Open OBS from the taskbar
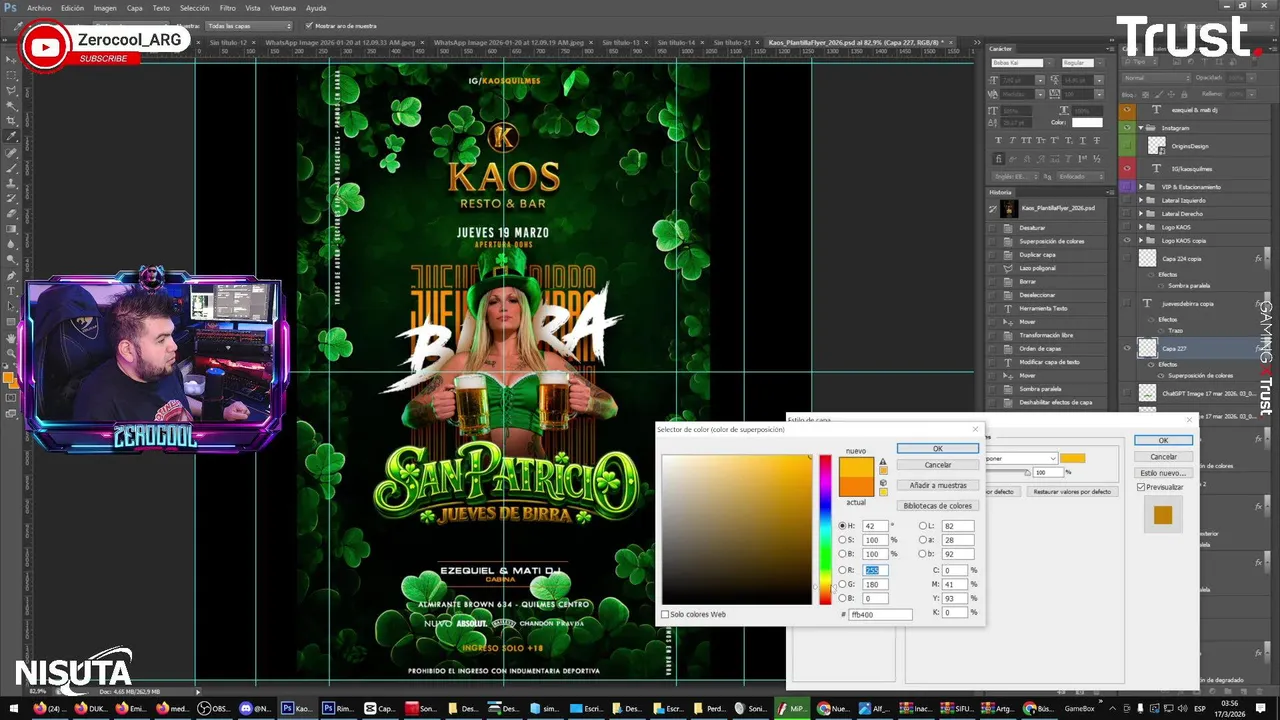Viewport: 1280px width, 720px height. pyautogui.click(x=212, y=708)
